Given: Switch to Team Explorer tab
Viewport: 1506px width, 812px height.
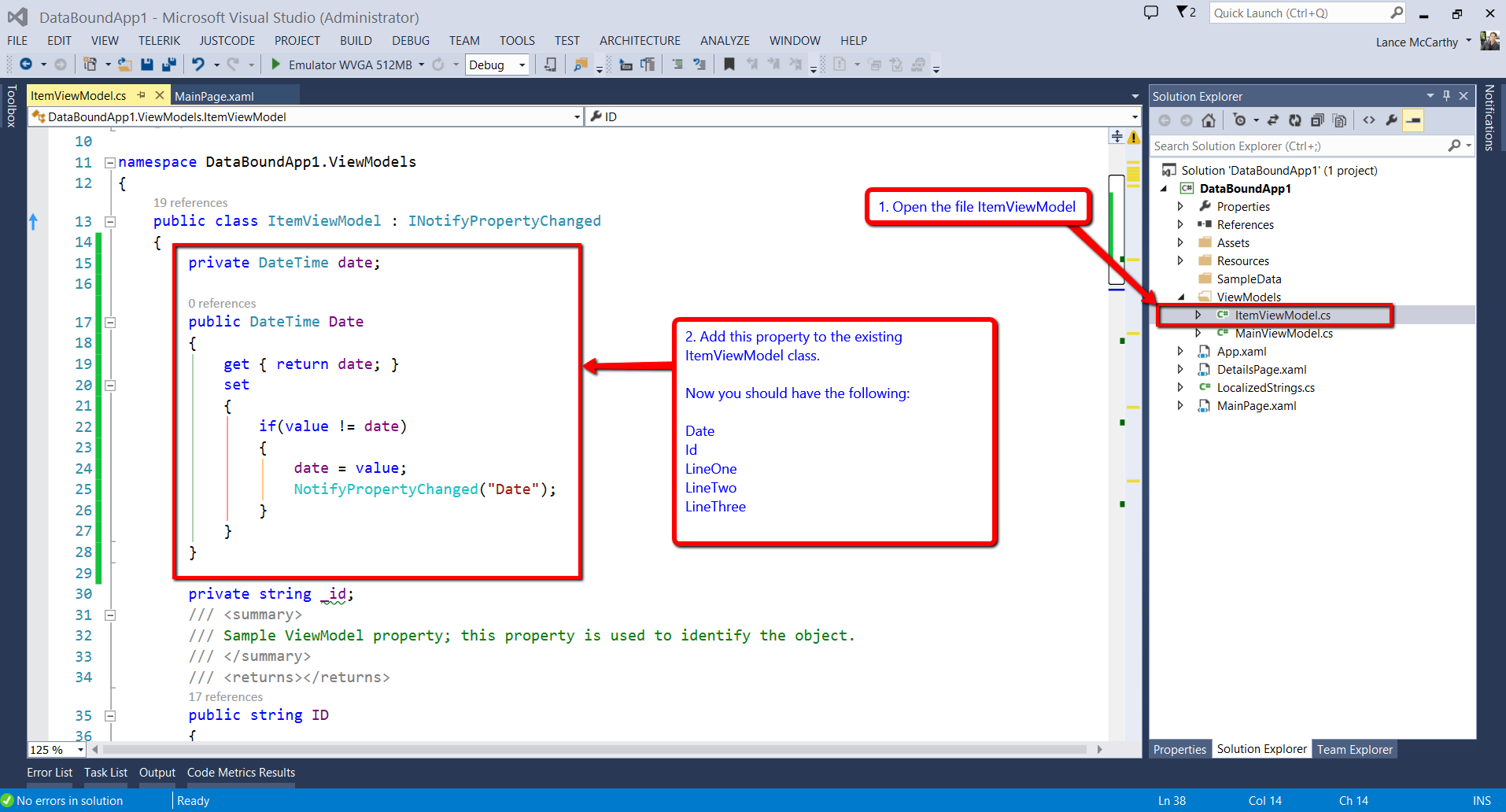Looking at the screenshot, I should 1354,749.
